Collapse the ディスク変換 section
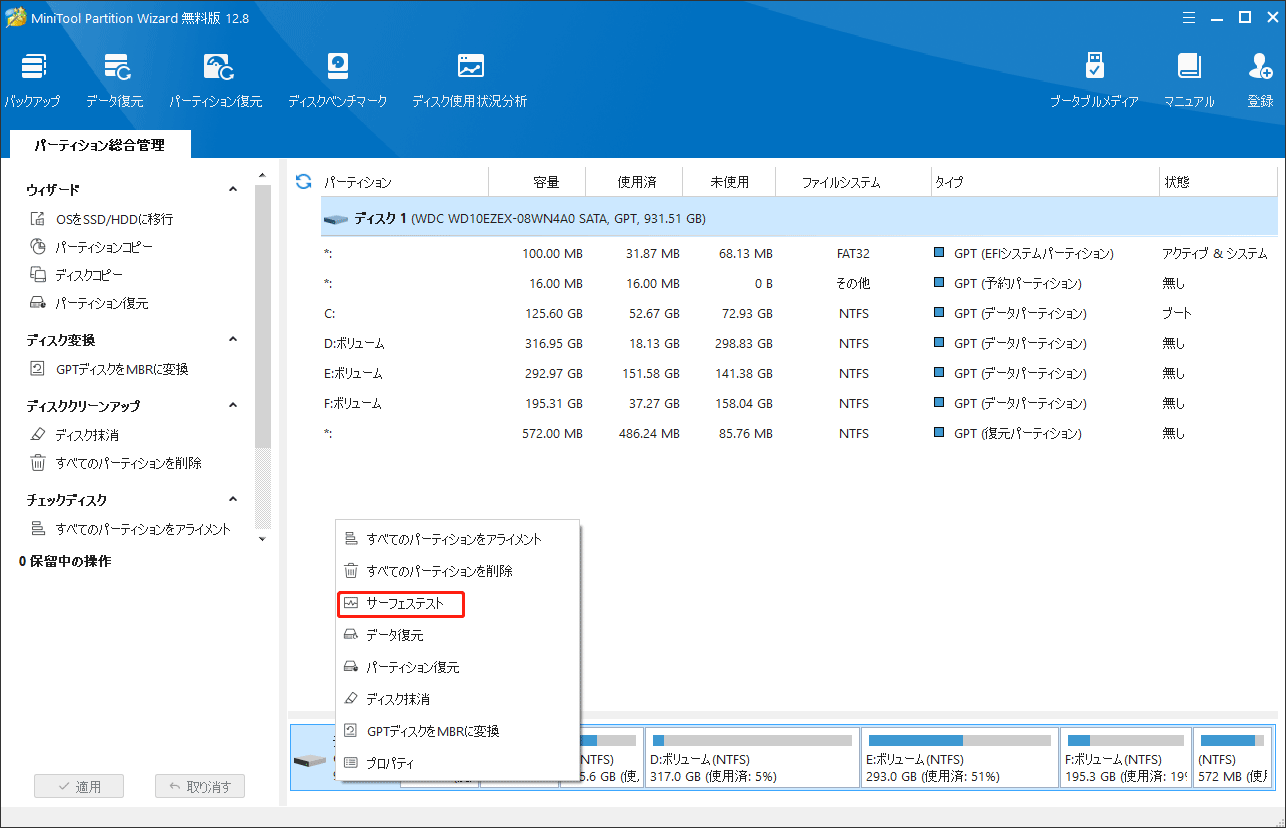This screenshot has width=1286, height=828. tap(233, 339)
